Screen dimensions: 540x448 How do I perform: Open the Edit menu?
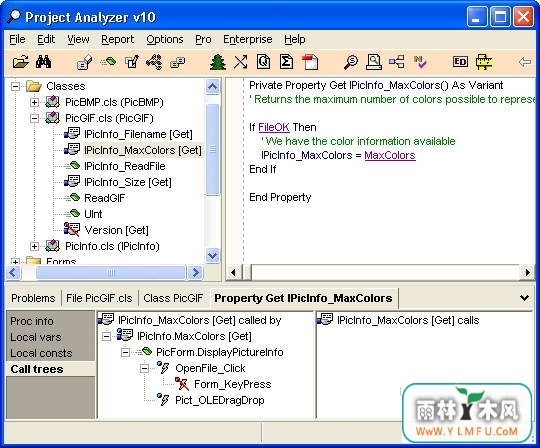46,39
